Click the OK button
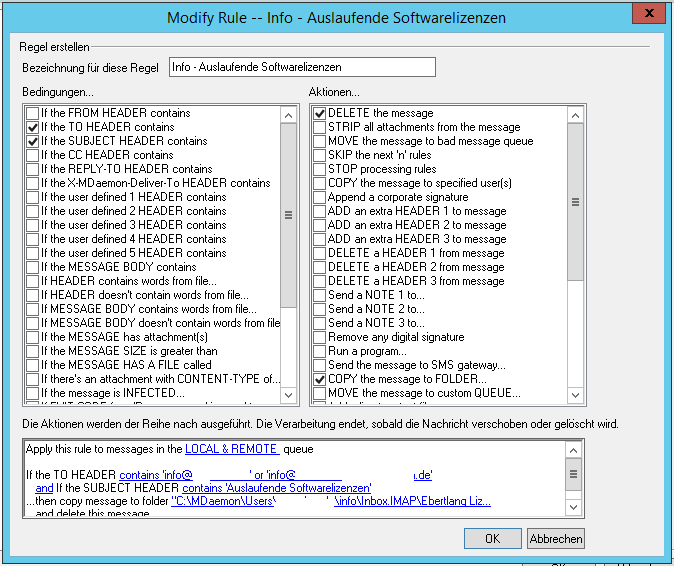The image size is (674, 566). pyautogui.click(x=492, y=538)
